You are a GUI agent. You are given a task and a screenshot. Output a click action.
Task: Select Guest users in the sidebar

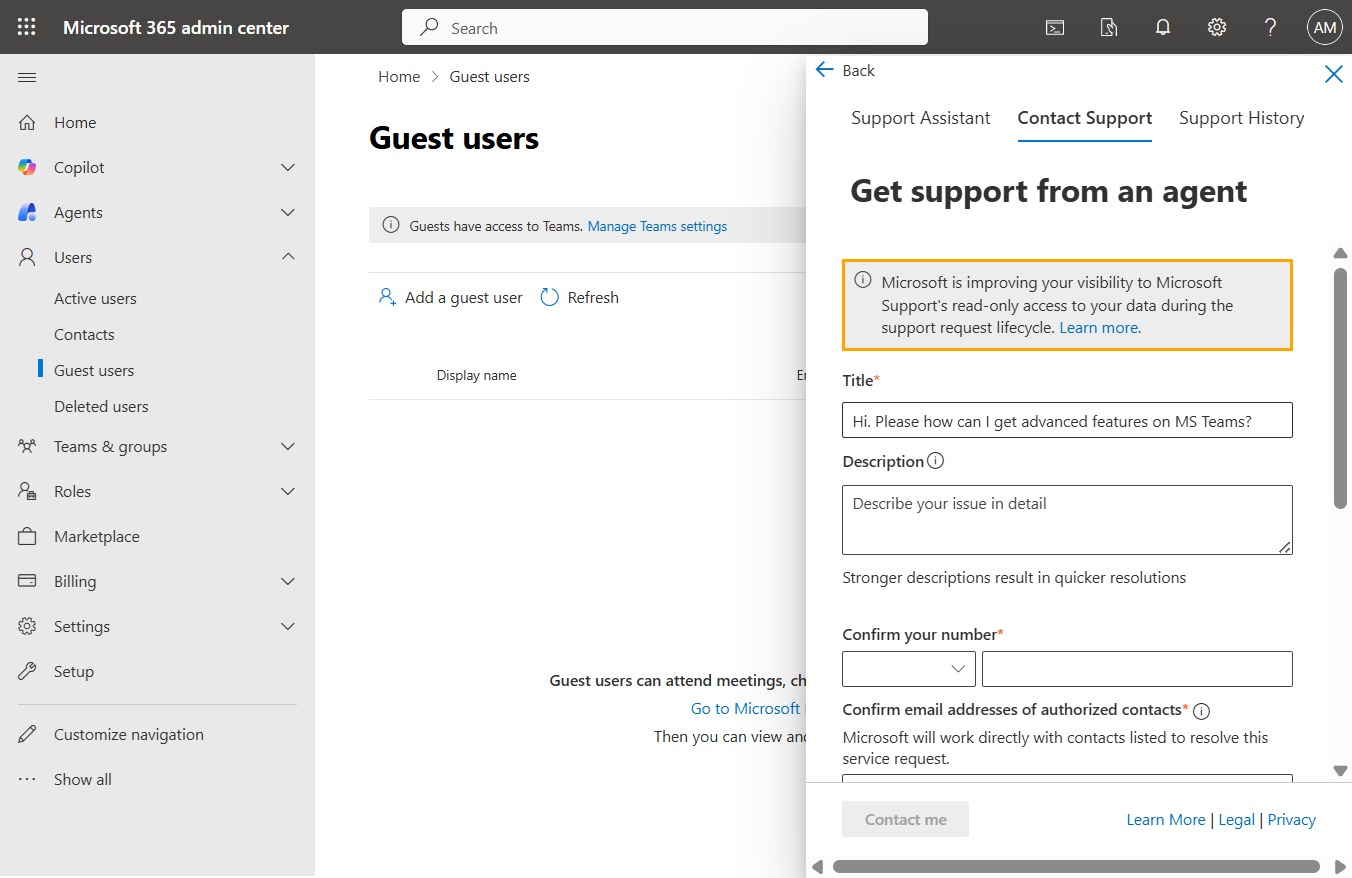[x=94, y=370]
